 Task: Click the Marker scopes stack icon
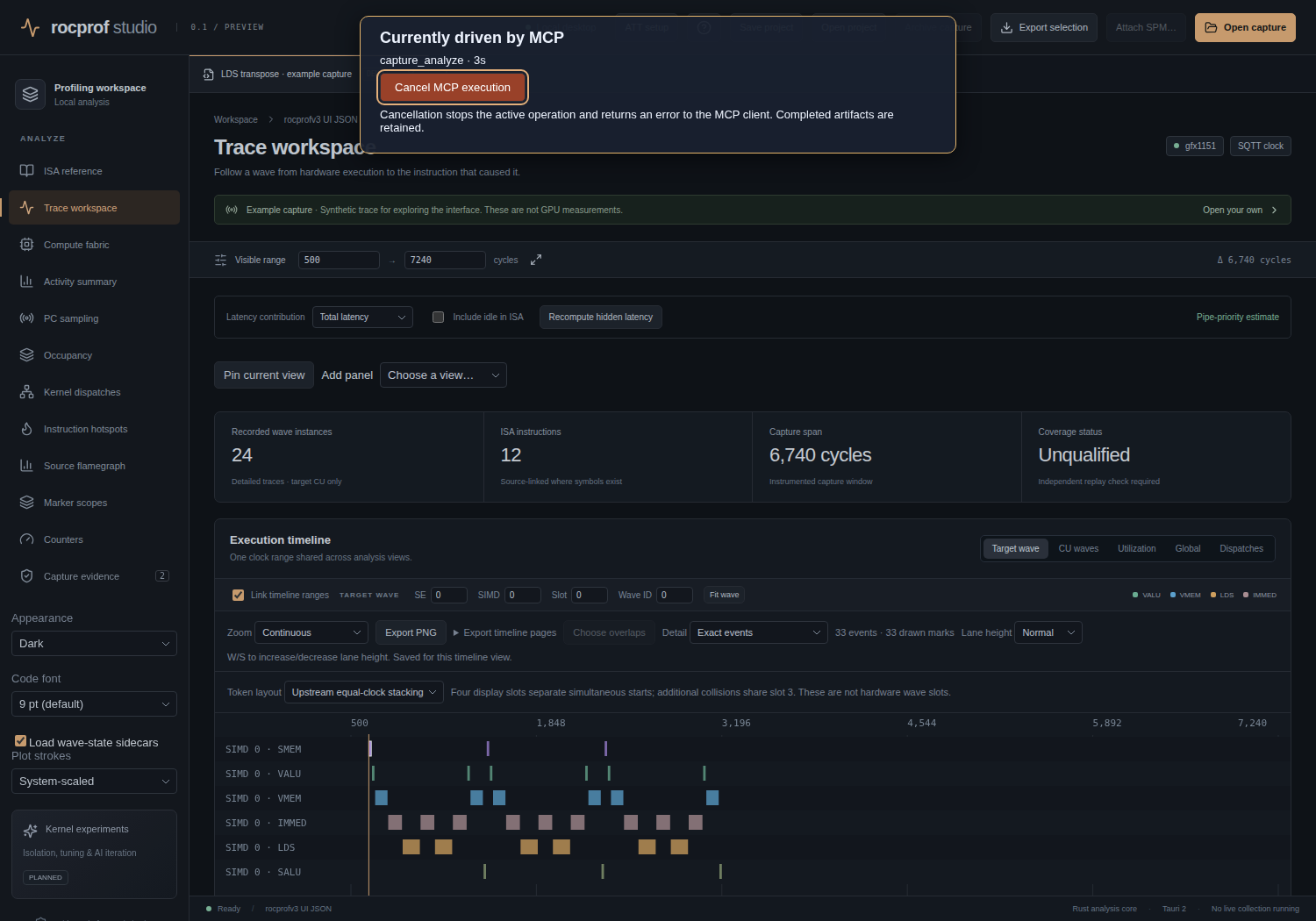coord(27,503)
